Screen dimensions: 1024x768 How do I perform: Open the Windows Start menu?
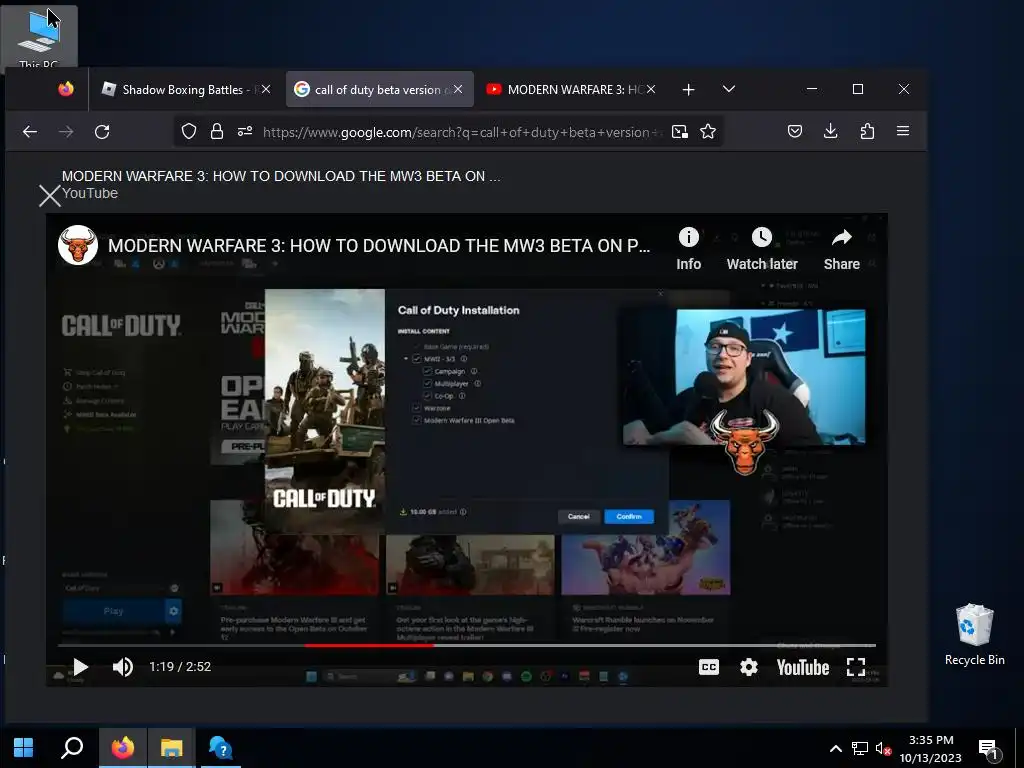click(x=24, y=748)
